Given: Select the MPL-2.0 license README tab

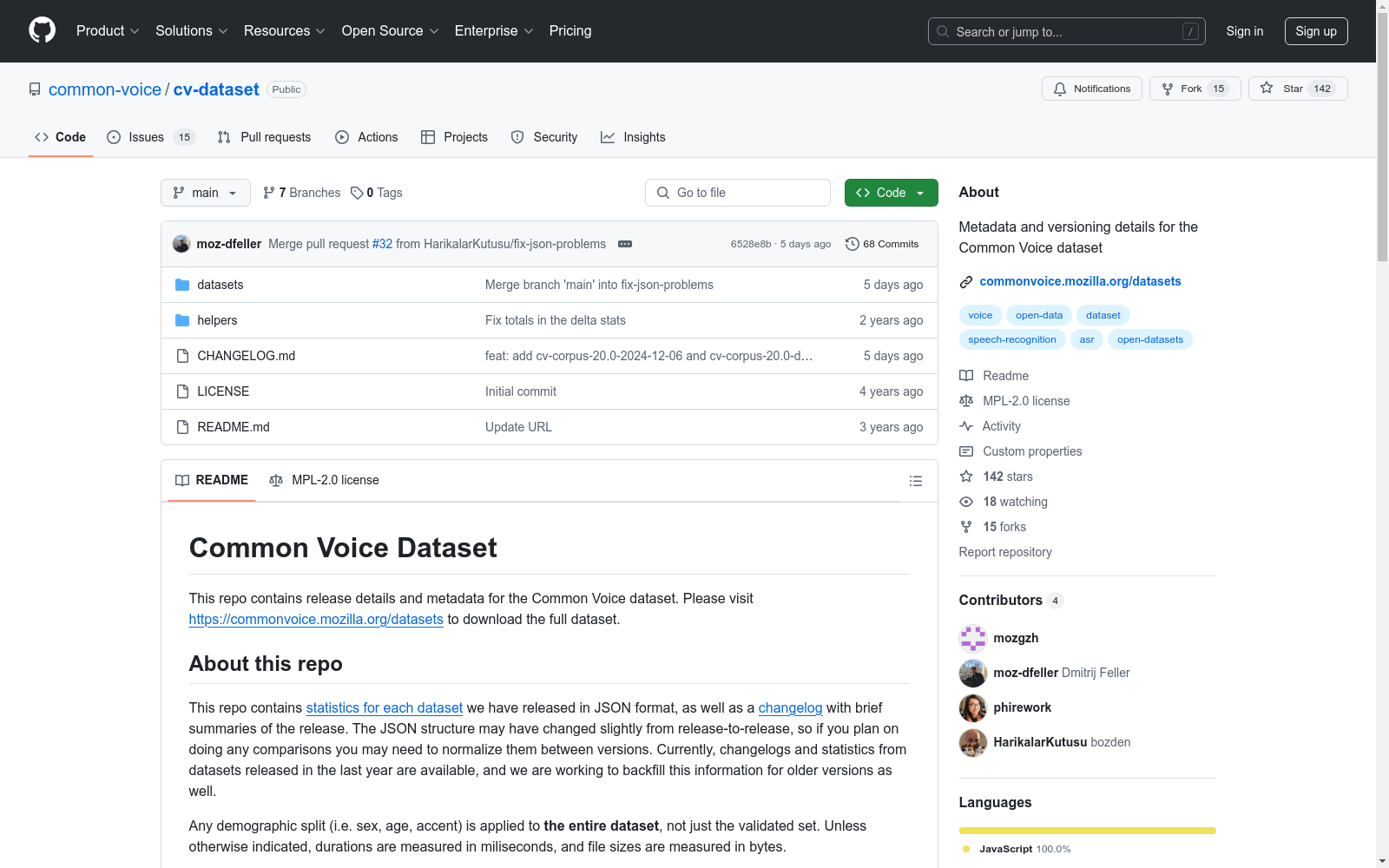Looking at the screenshot, I should [324, 480].
